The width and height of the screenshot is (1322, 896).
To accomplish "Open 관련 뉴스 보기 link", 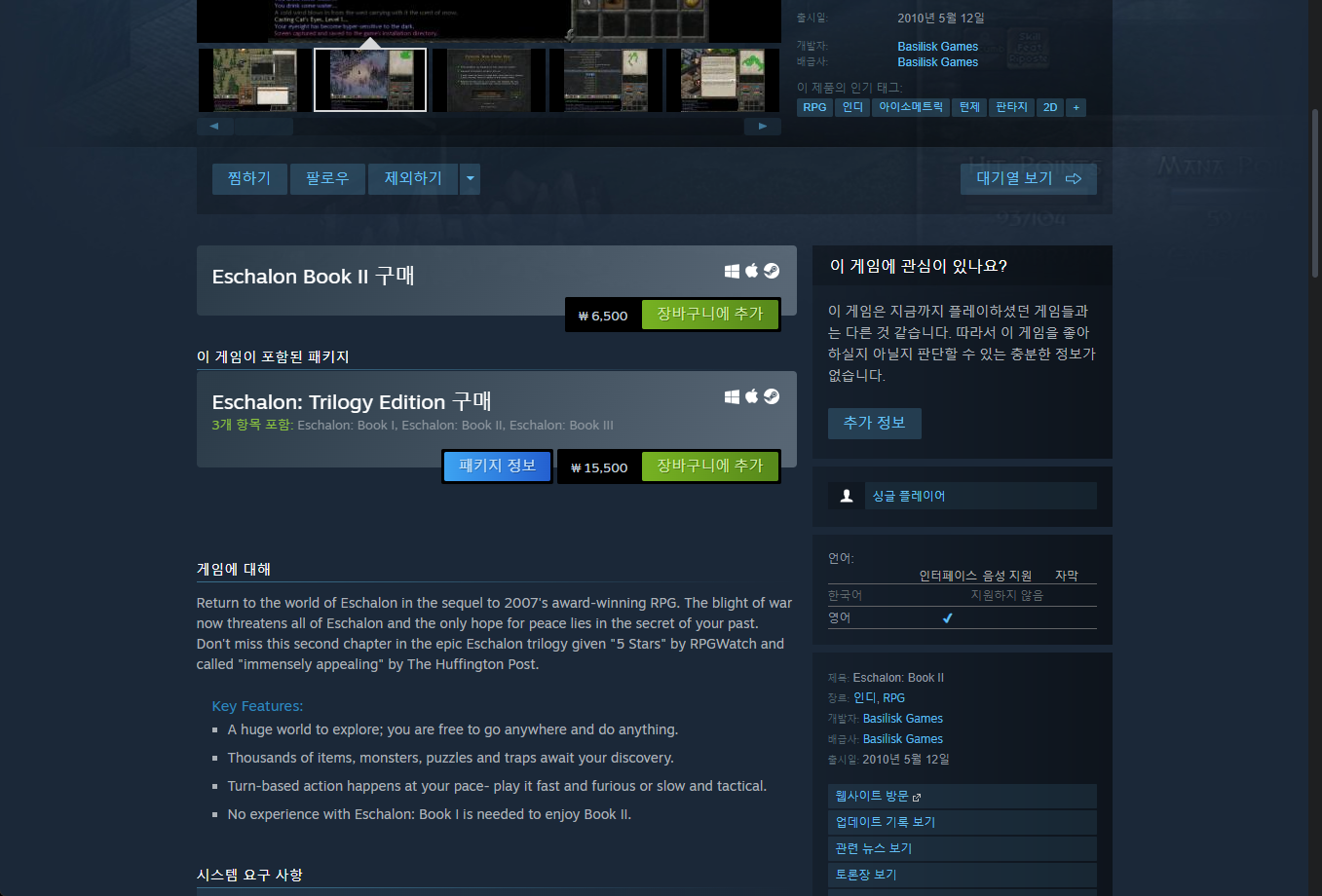I will (x=962, y=848).
